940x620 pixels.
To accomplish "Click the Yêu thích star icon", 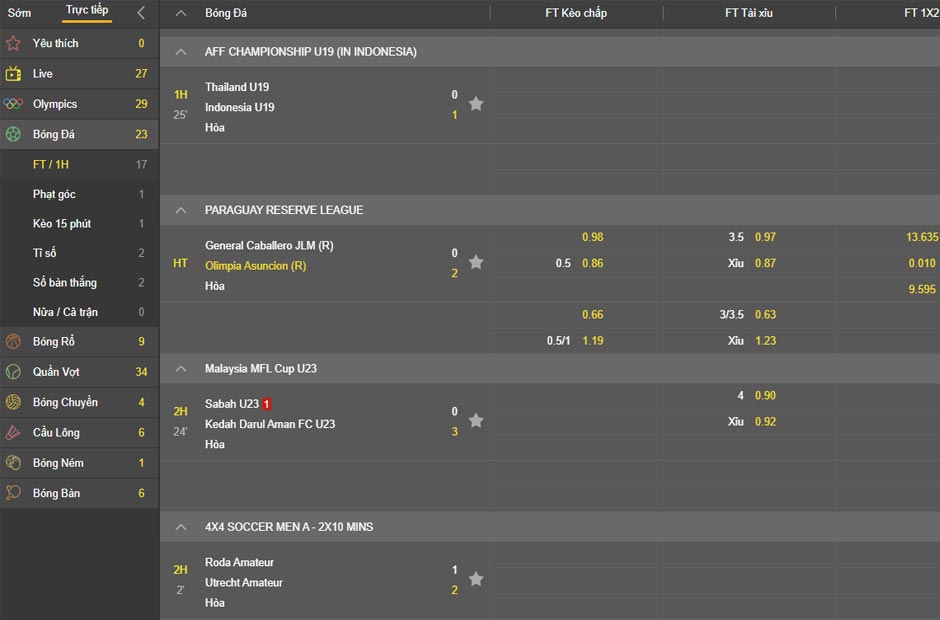I will 14,43.
